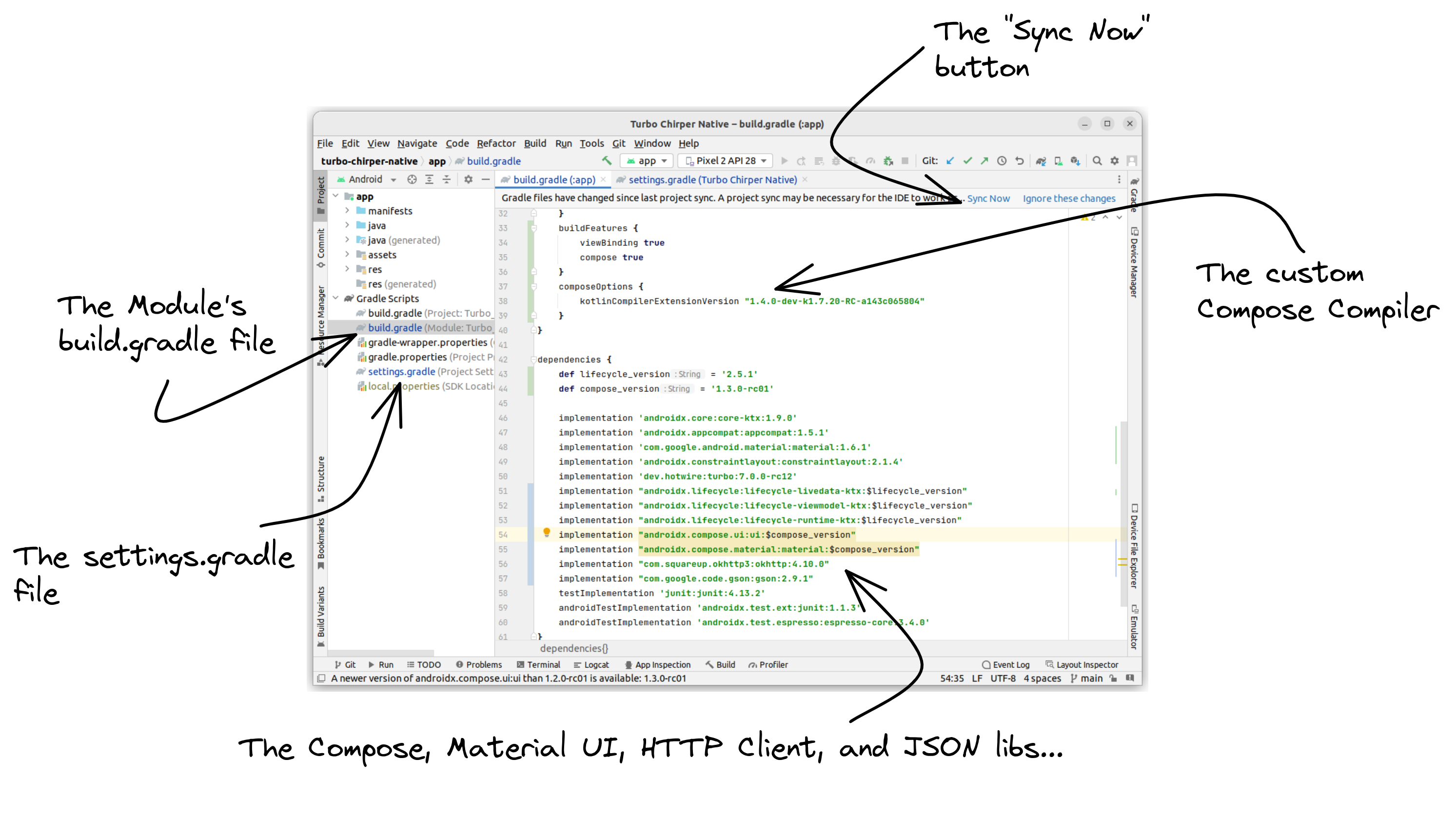Open the Pixel 2 API 28 device dropdown
This screenshot has width=1456, height=819.
[726, 160]
